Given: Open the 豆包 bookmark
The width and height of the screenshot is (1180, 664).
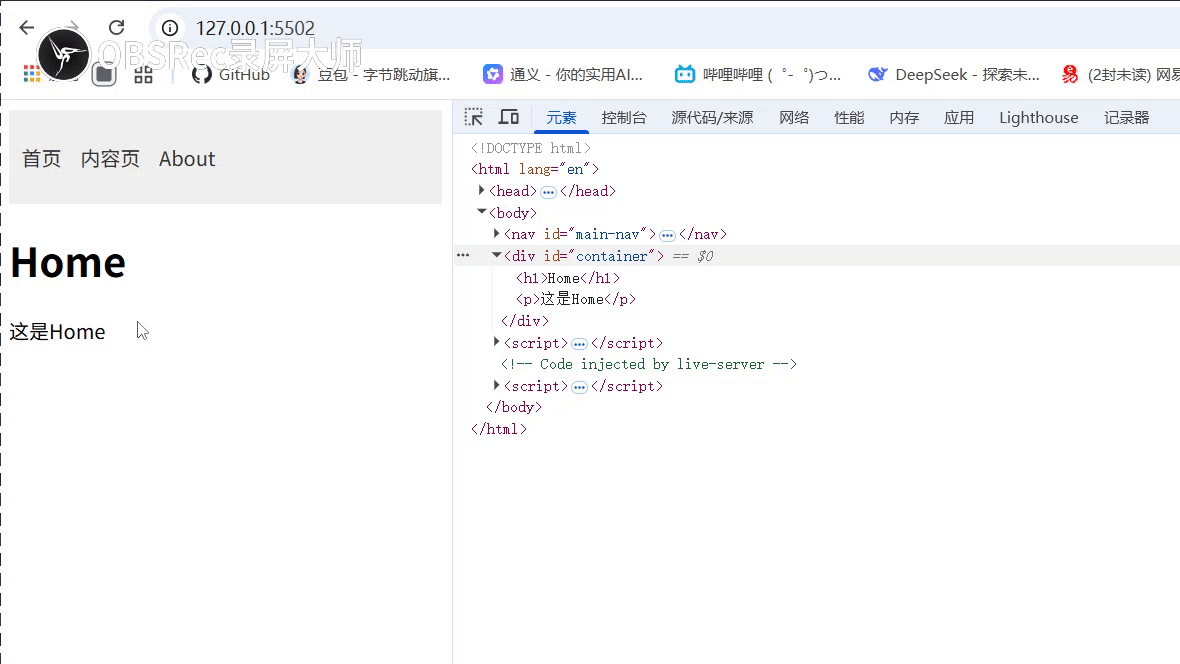Looking at the screenshot, I should (371, 75).
